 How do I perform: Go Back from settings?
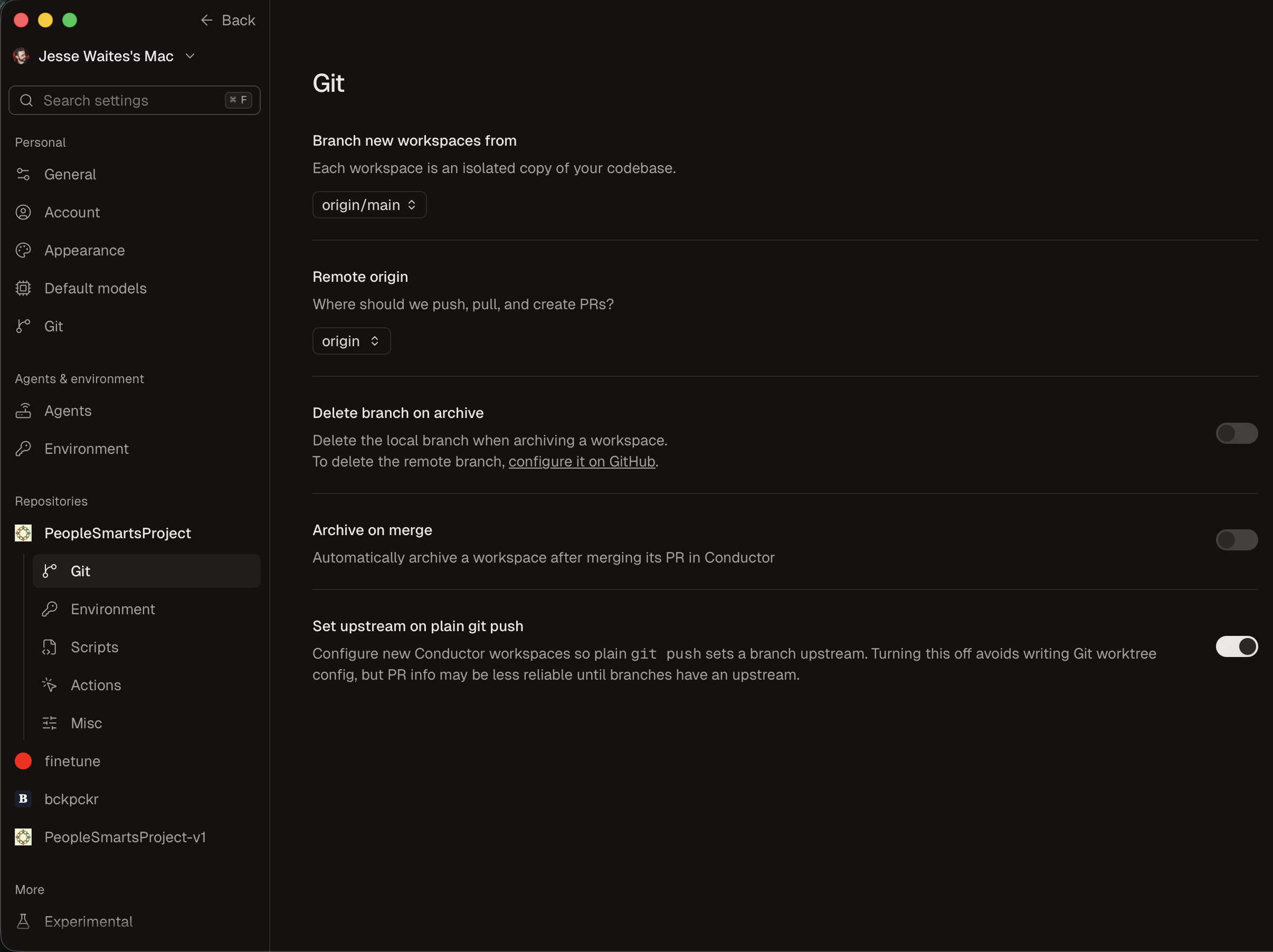point(228,20)
